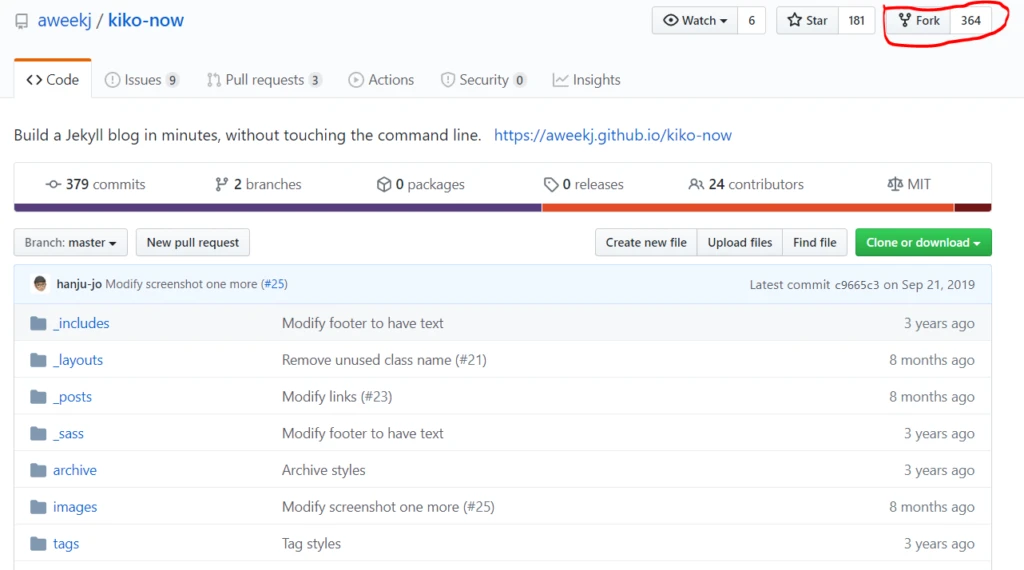Expand the Branch: master selector

tap(70, 243)
